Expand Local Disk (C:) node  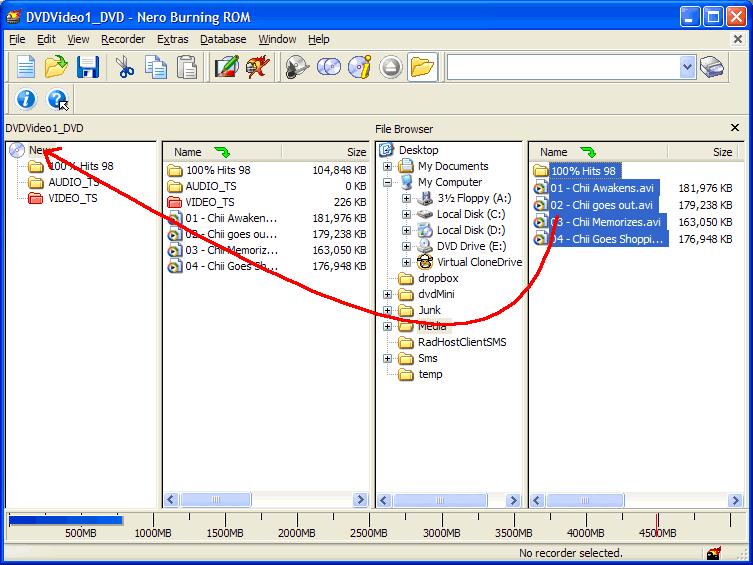click(406, 215)
